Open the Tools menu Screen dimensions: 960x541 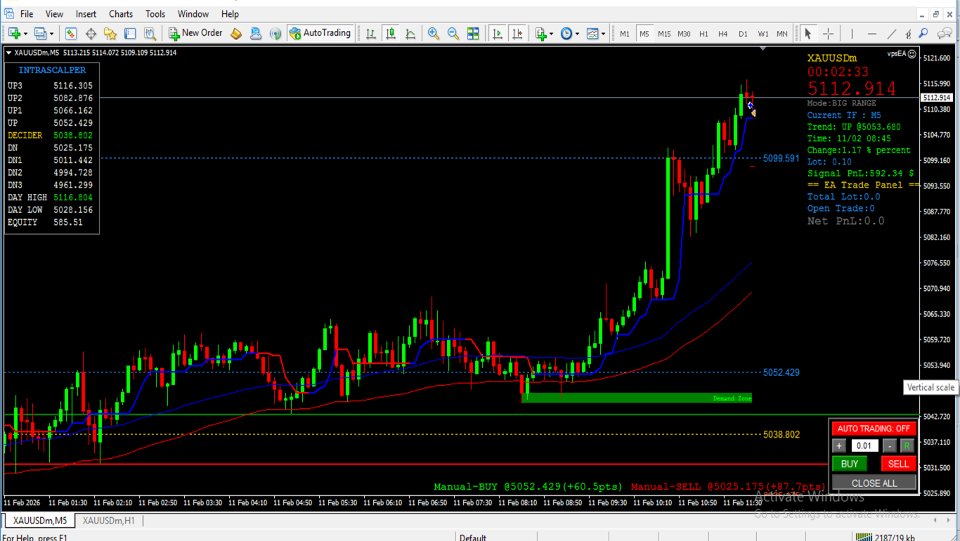pos(155,13)
